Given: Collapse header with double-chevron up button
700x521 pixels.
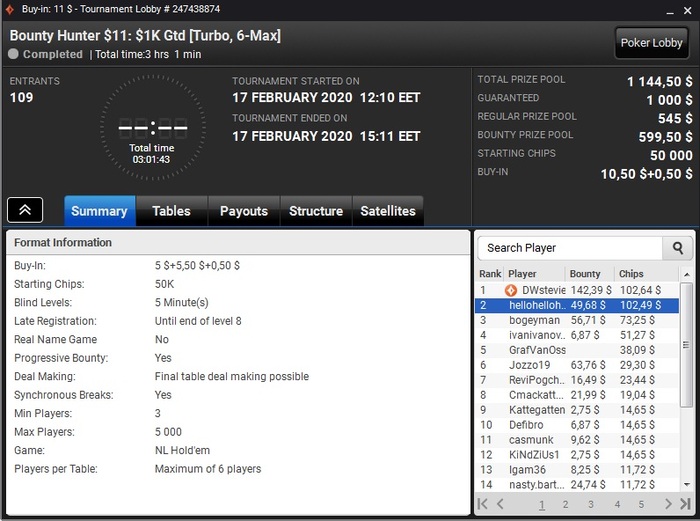Looking at the screenshot, I should 25,210.
